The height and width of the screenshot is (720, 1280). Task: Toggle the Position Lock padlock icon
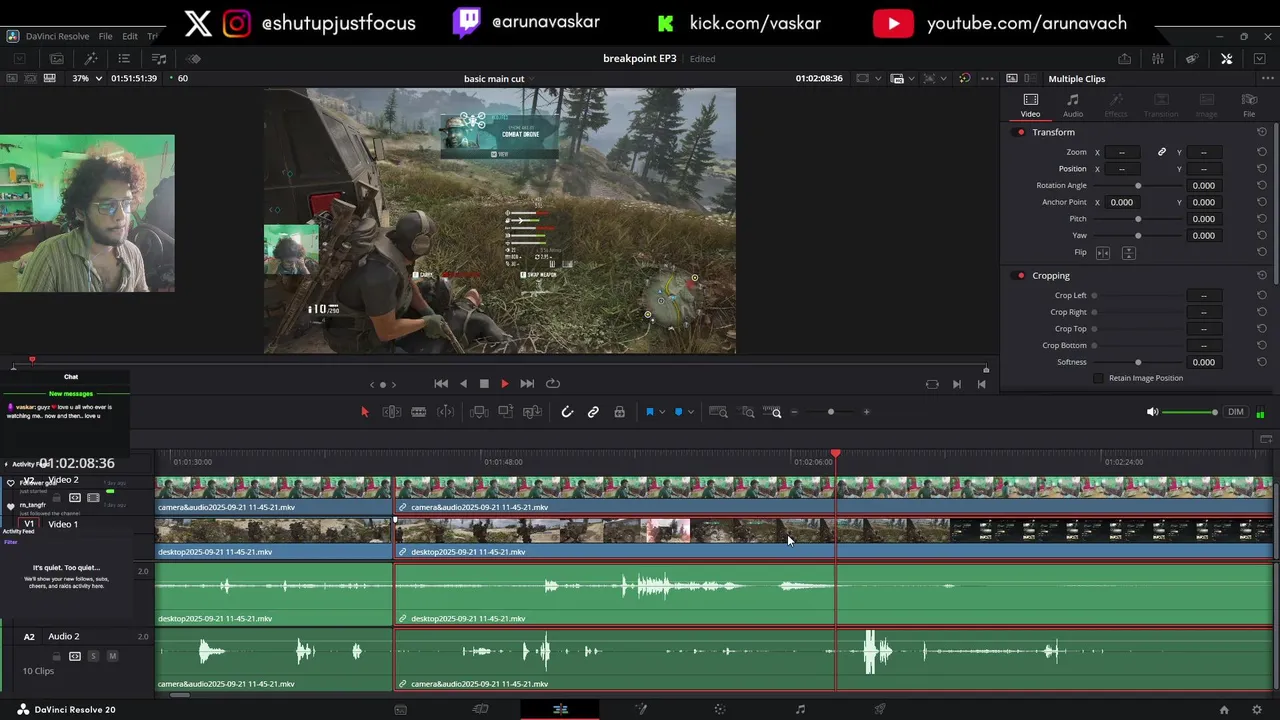point(620,412)
